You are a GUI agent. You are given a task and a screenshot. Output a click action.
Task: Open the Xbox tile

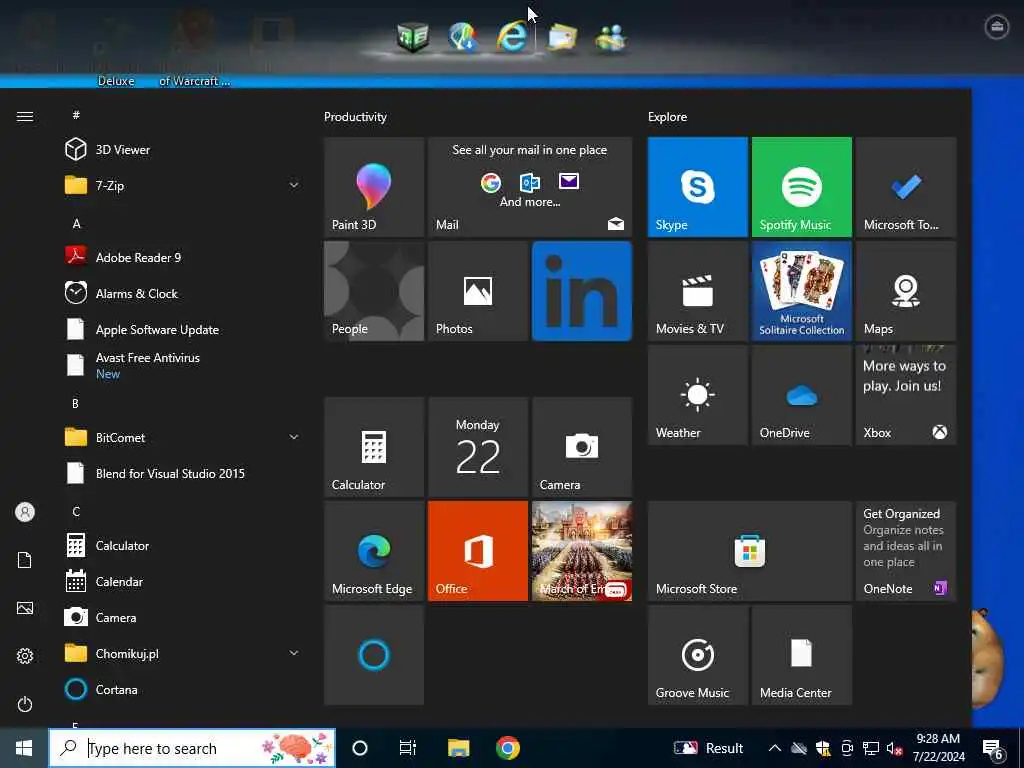[906, 395]
